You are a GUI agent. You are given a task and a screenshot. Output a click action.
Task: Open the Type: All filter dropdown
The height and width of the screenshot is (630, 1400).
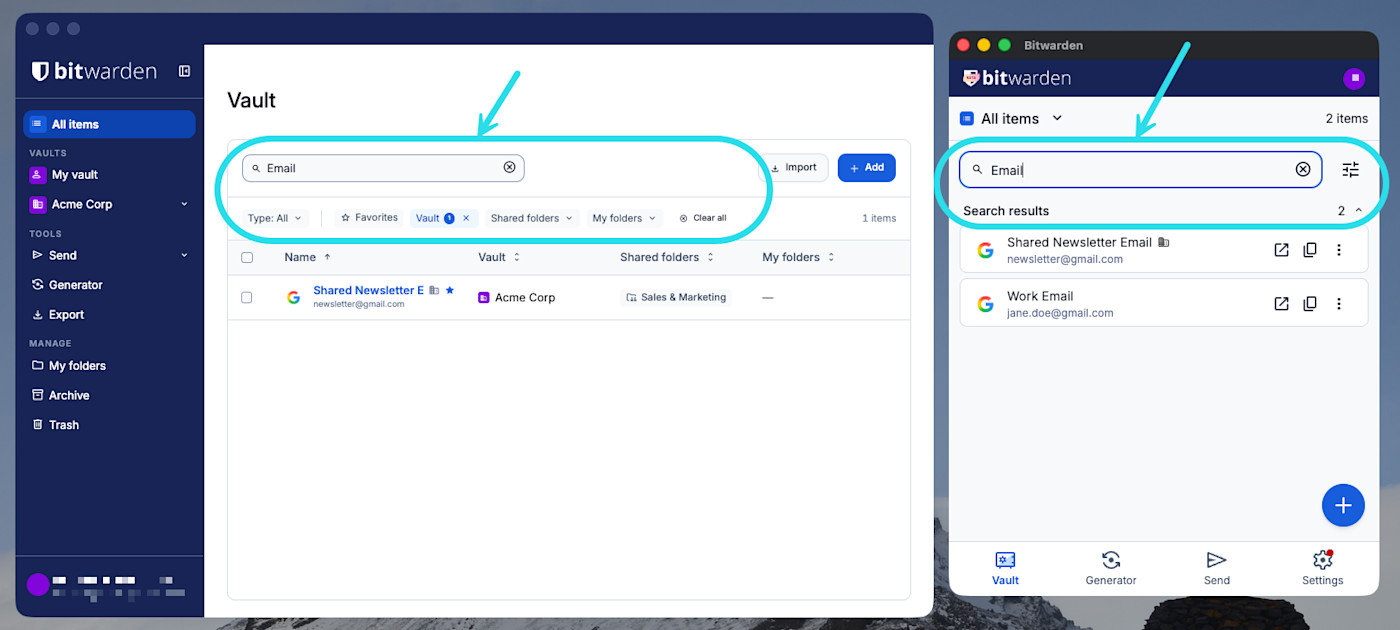pyautogui.click(x=274, y=218)
